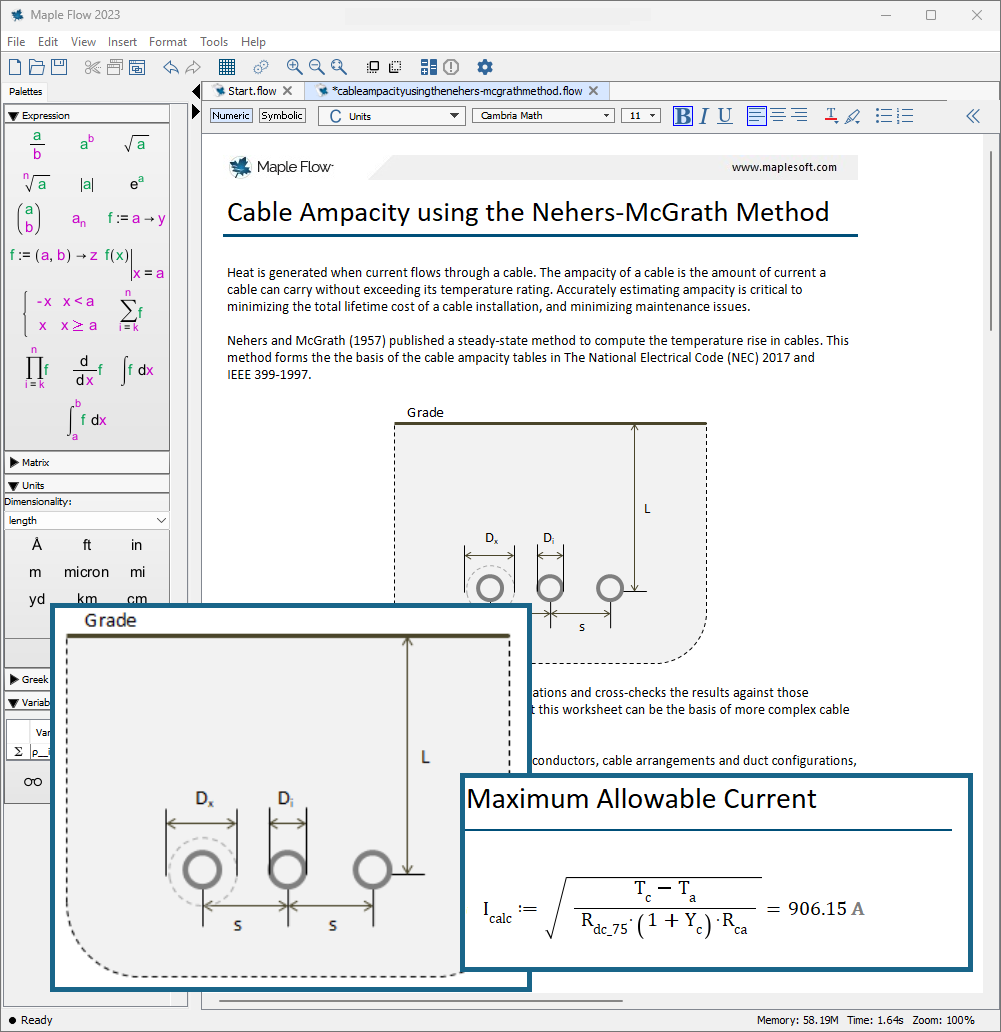Open the Insert menu

122,42
